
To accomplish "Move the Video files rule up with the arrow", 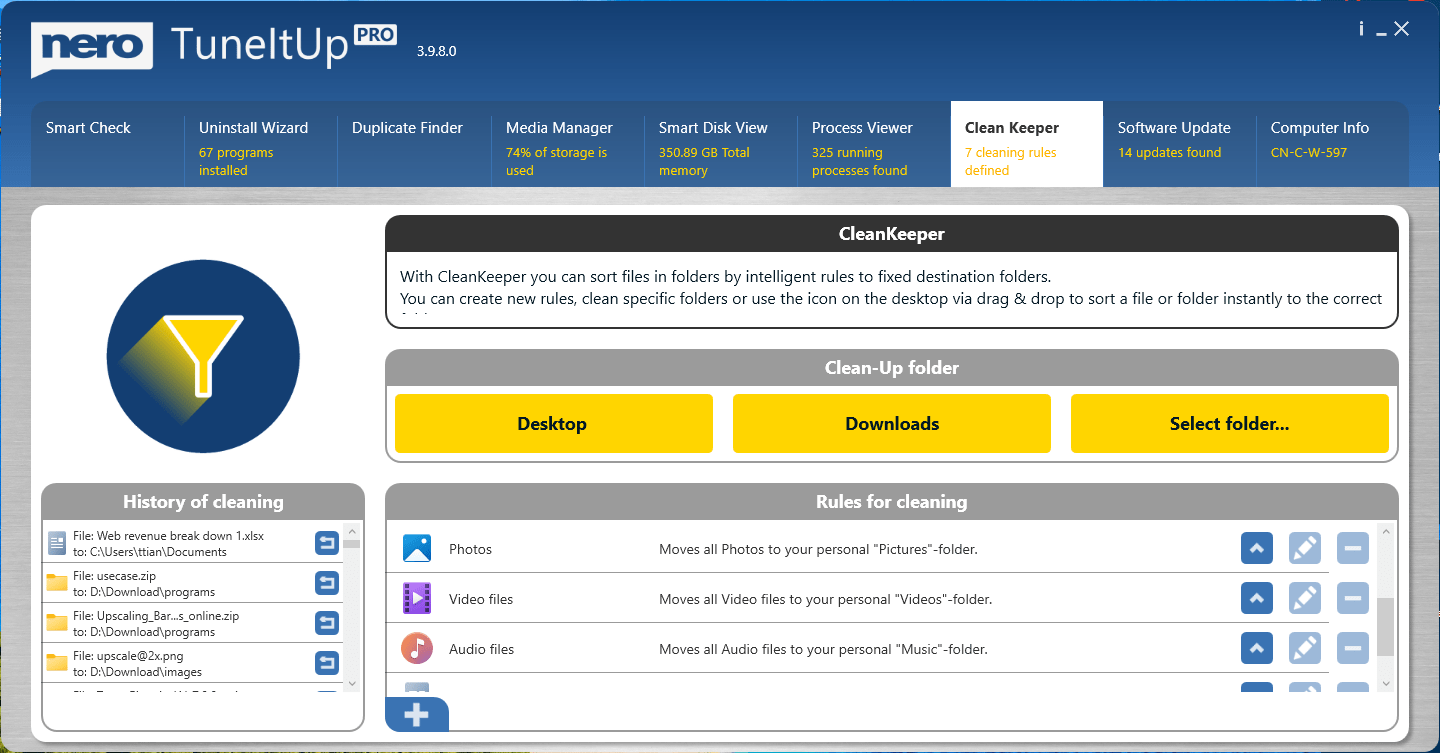I will [1257, 598].
